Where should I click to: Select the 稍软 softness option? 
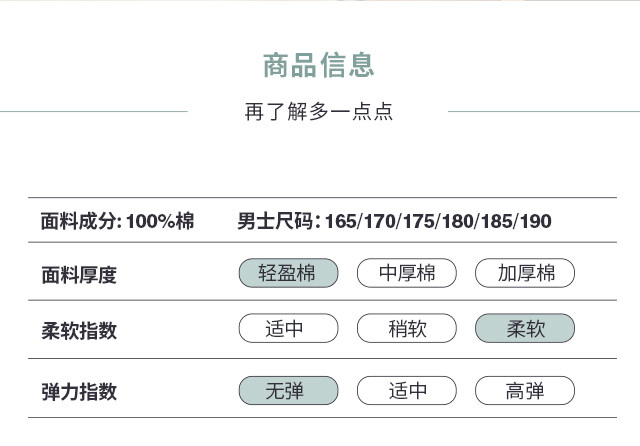[407, 329]
